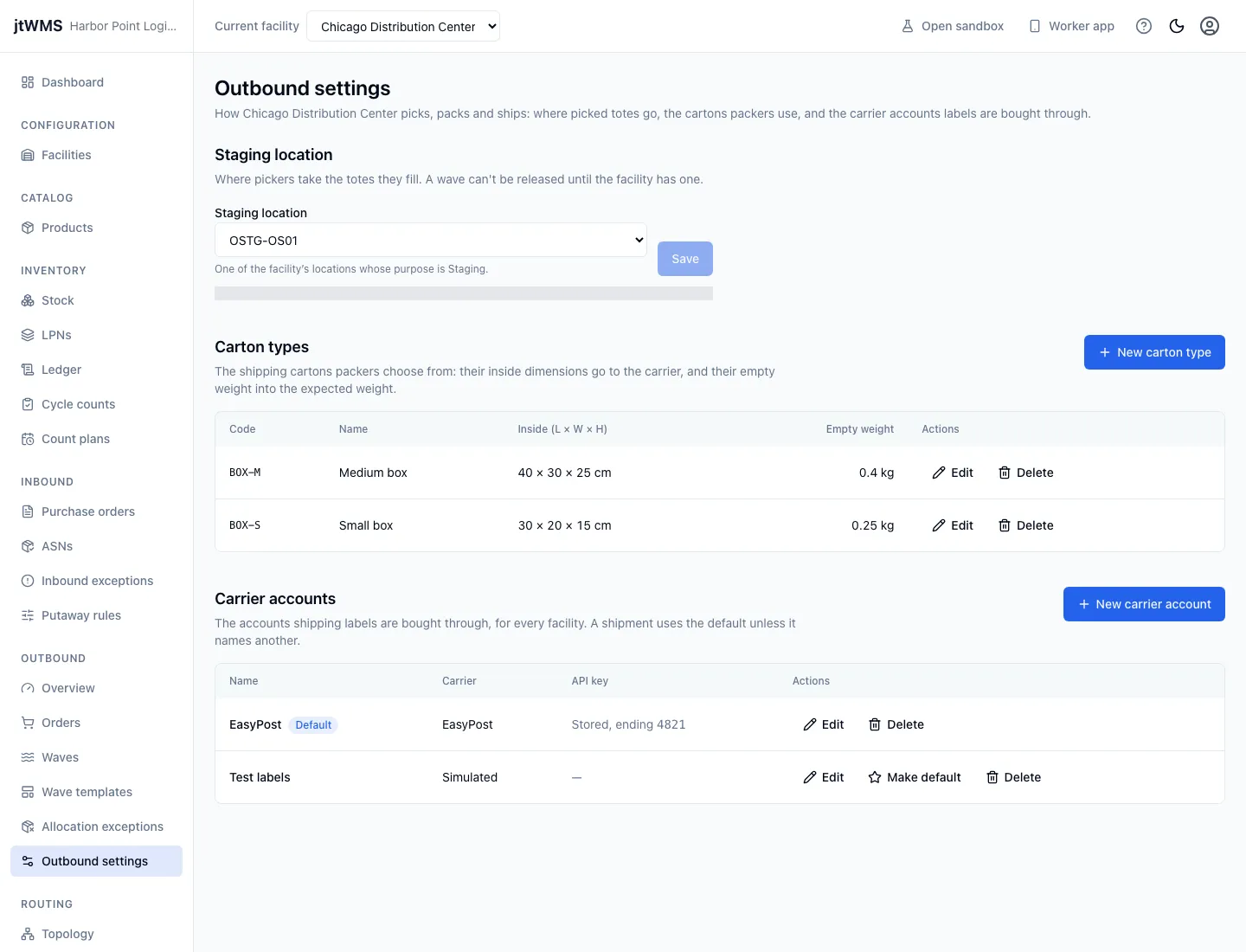
Task: Click the Open sandbox flask icon
Action: (908, 26)
